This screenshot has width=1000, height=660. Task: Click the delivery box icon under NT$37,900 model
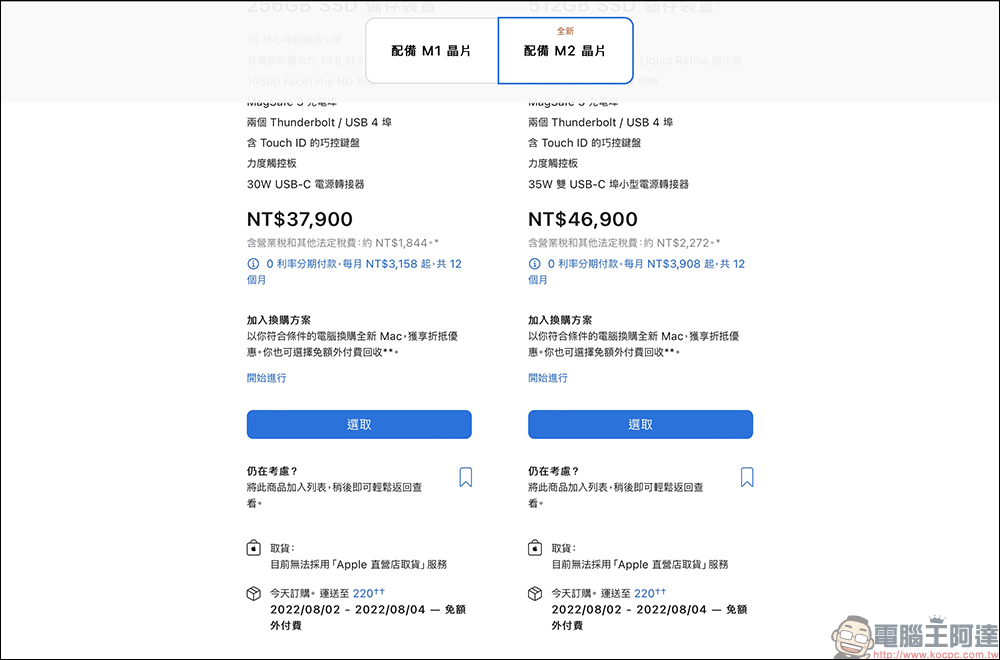tap(253, 594)
